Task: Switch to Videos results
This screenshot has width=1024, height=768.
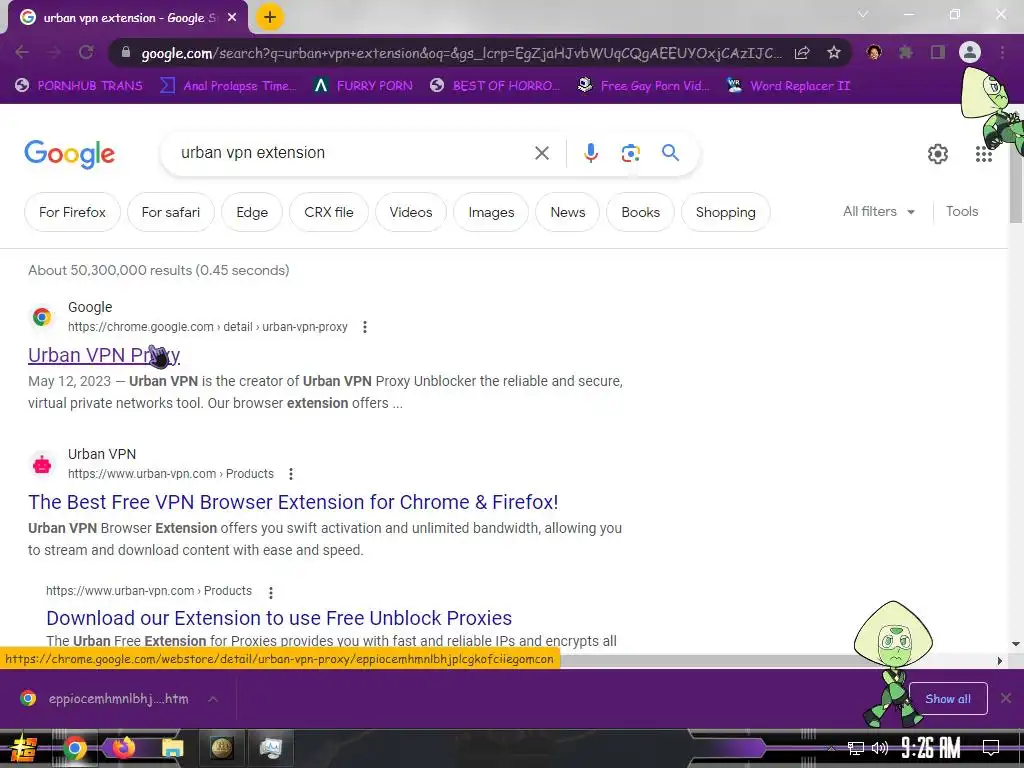Action: point(411,212)
